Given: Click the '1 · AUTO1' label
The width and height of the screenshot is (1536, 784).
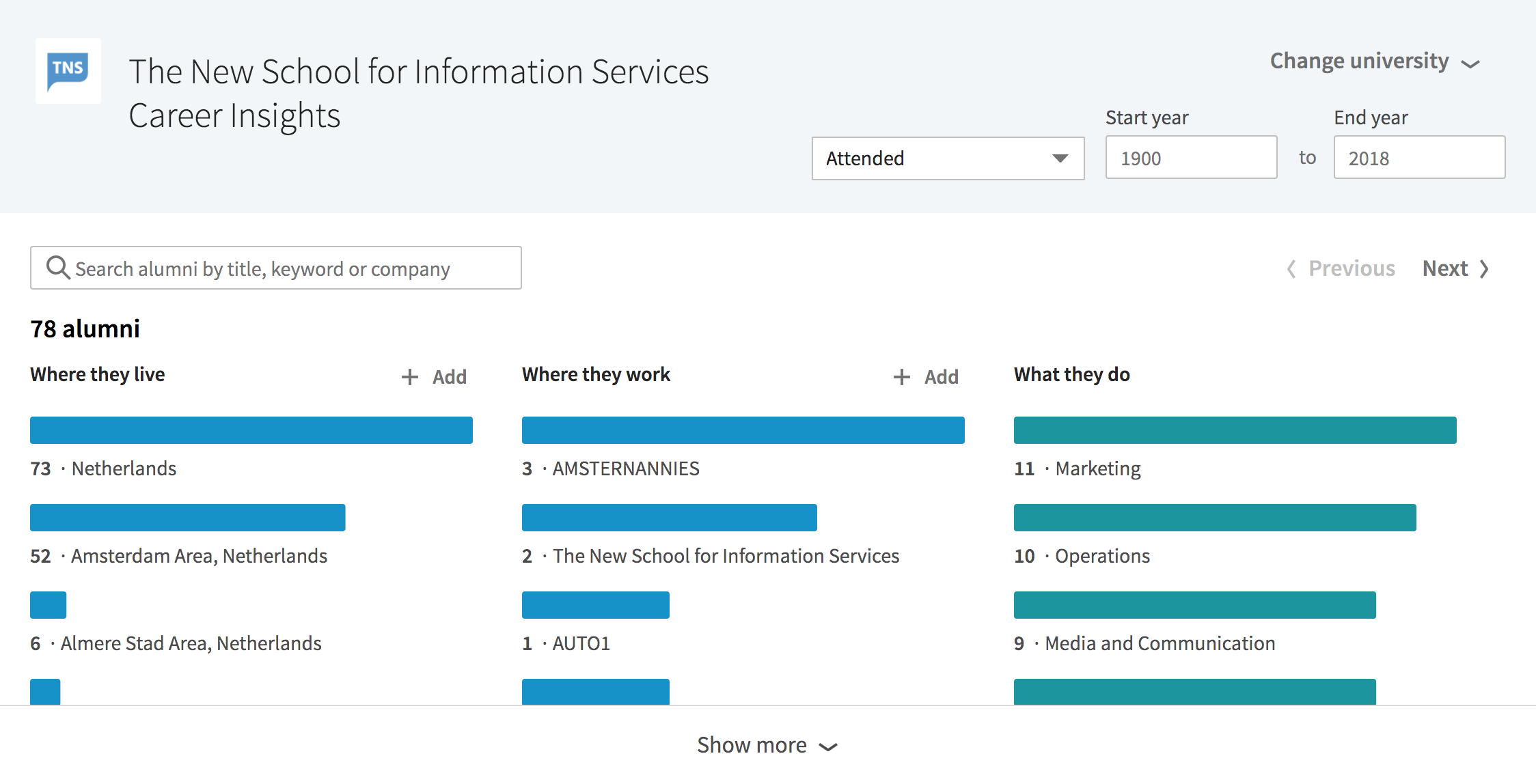Looking at the screenshot, I should coord(566,643).
